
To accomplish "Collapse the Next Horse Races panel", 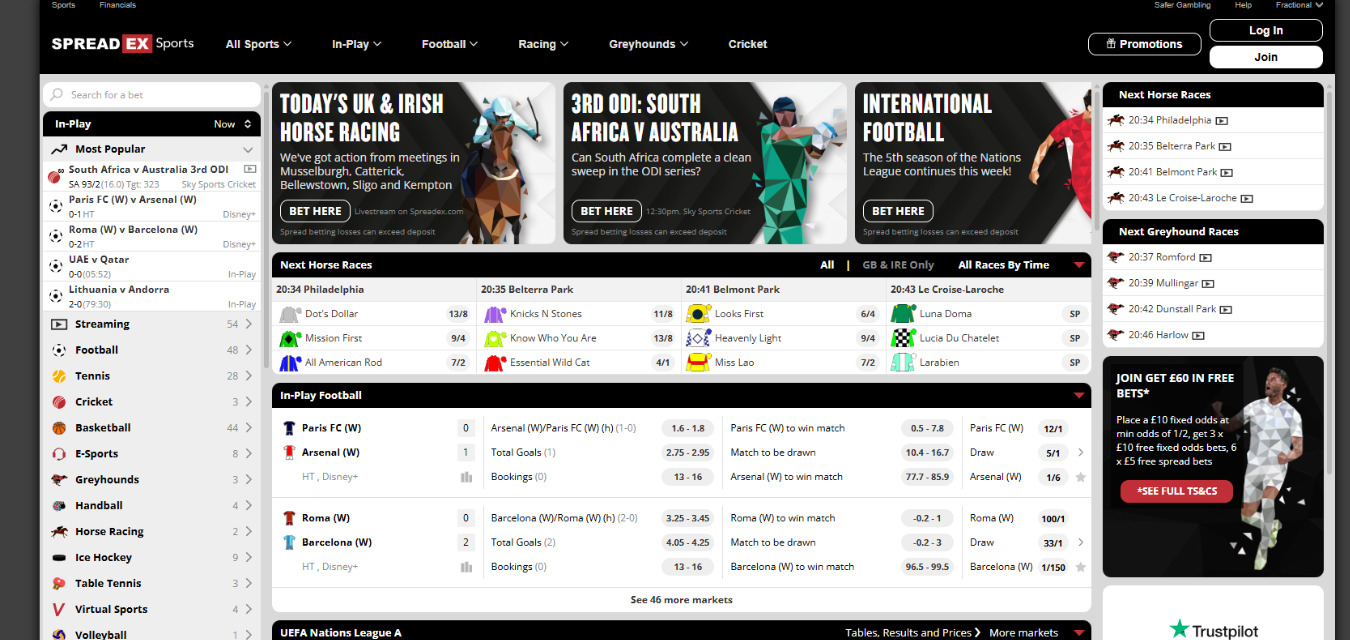I will 1079,265.
